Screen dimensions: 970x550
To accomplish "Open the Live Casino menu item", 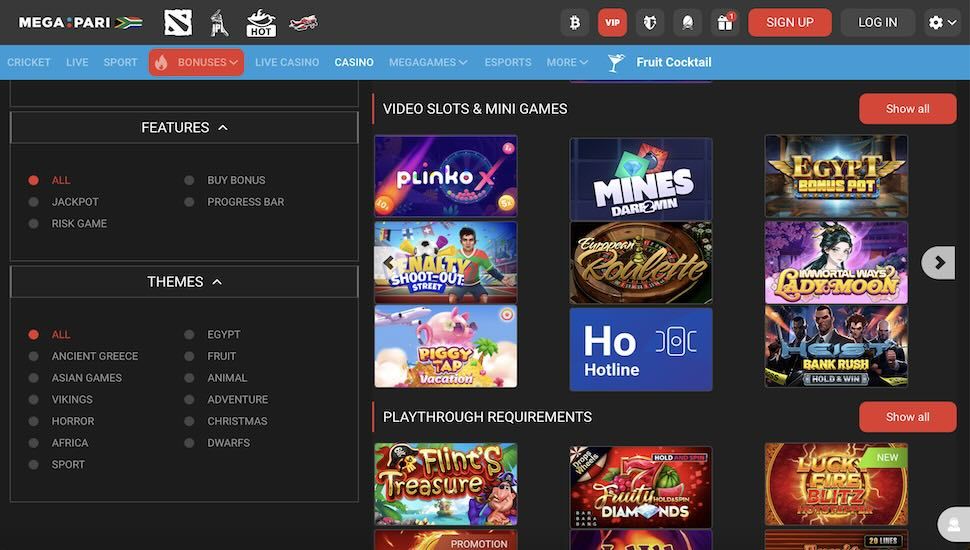I will [x=287, y=62].
